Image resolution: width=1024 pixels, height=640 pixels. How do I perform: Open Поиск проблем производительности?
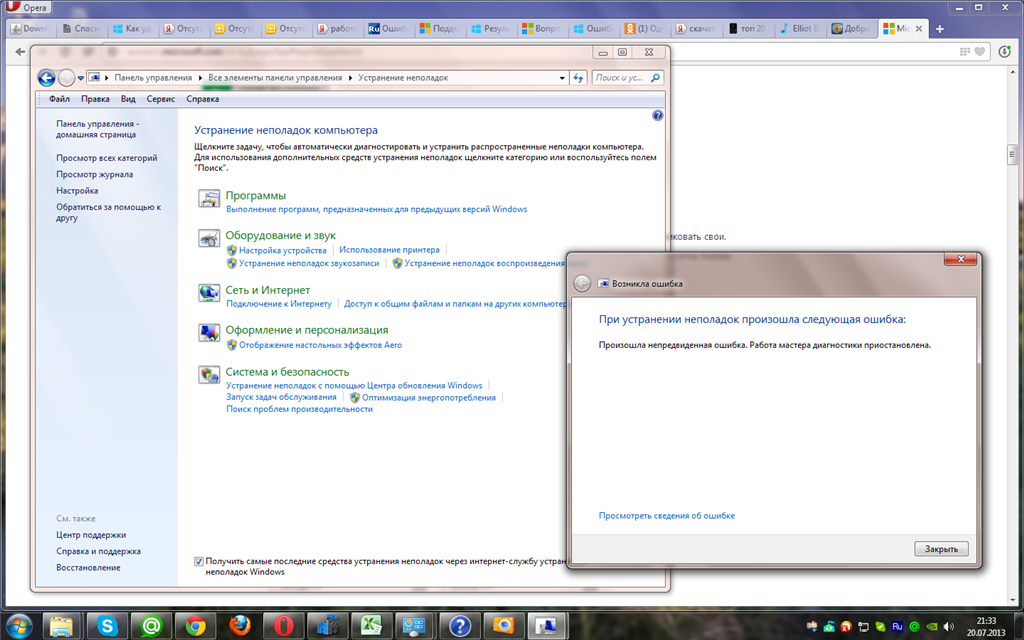click(299, 409)
